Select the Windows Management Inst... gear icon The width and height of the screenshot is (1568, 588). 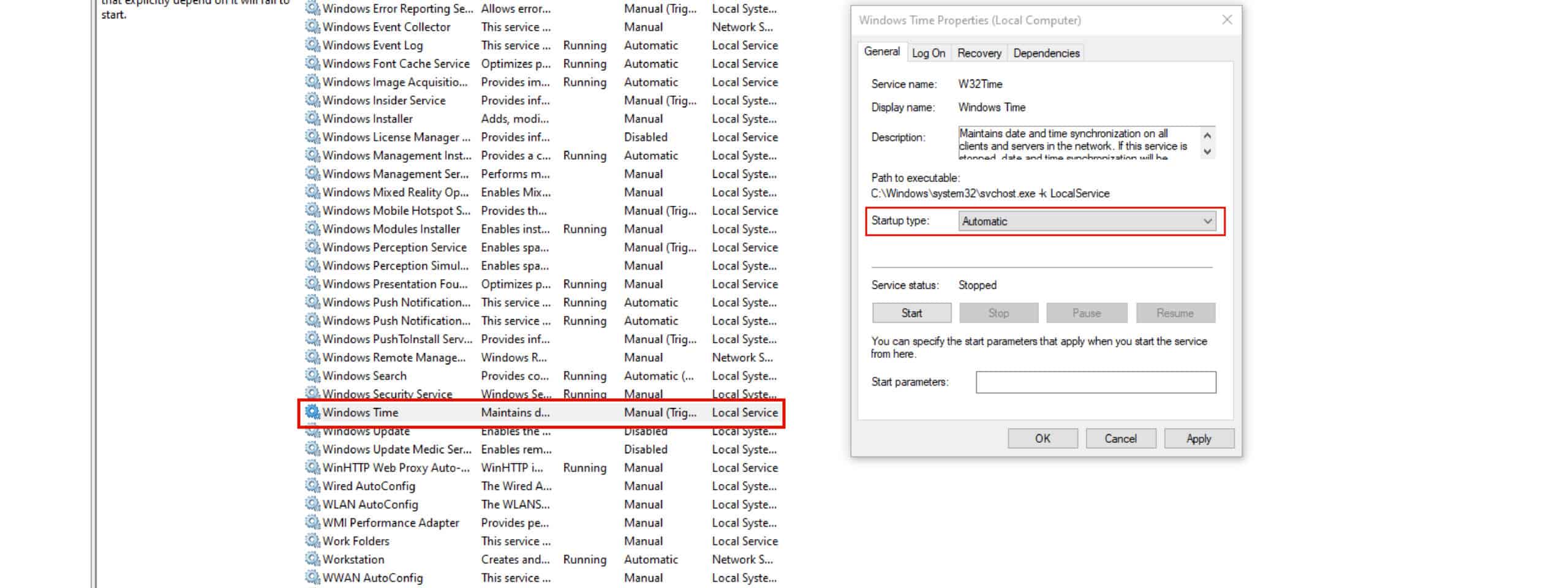coord(313,155)
